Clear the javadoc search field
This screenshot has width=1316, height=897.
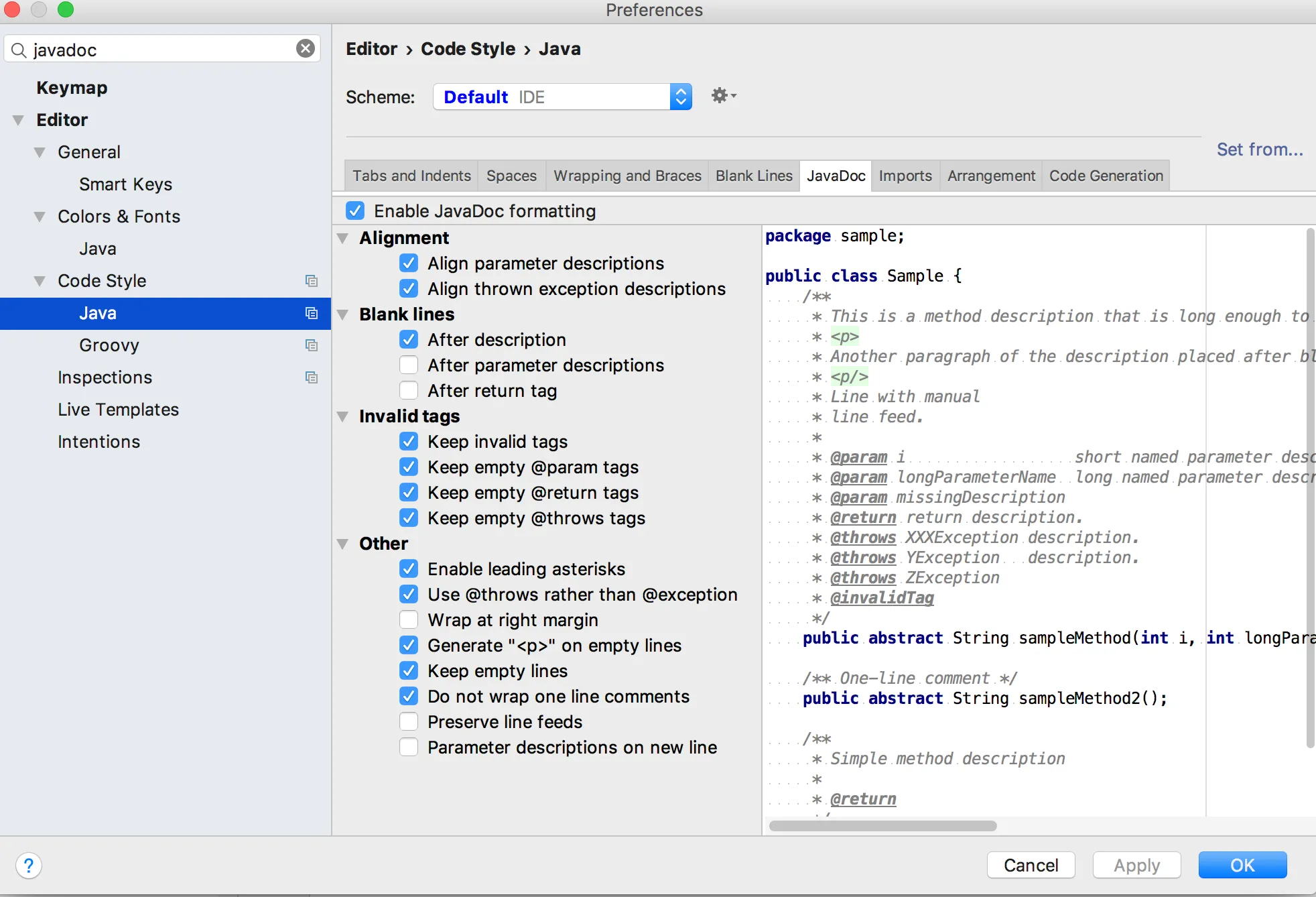[x=306, y=49]
